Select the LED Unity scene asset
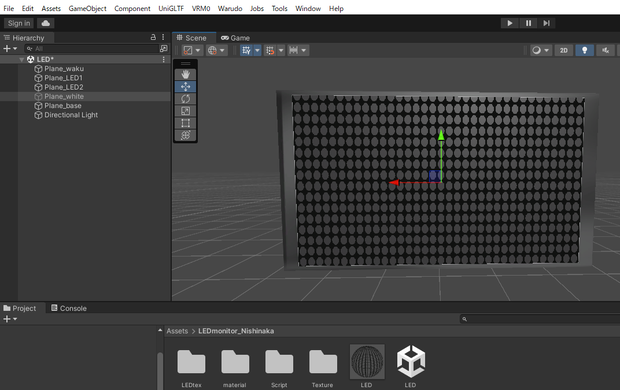 pos(410,367)
